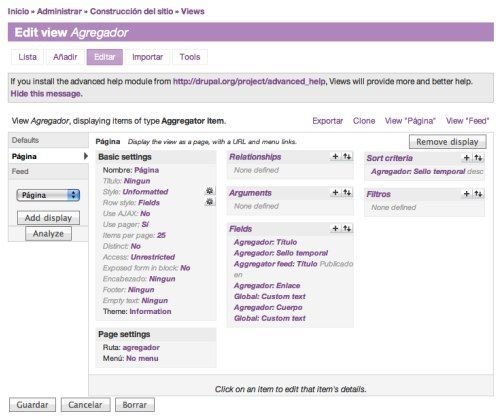Open the Importar tab
Viewport: 500px width, 418px height.
(147, 57)
